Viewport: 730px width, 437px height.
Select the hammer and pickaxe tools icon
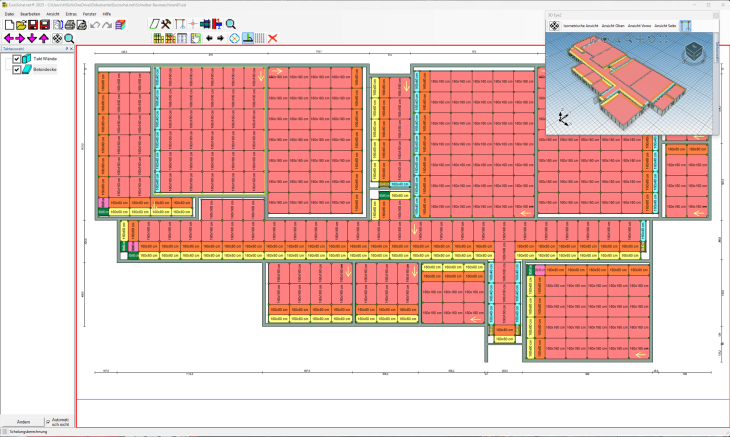click(x=166, y=24)
